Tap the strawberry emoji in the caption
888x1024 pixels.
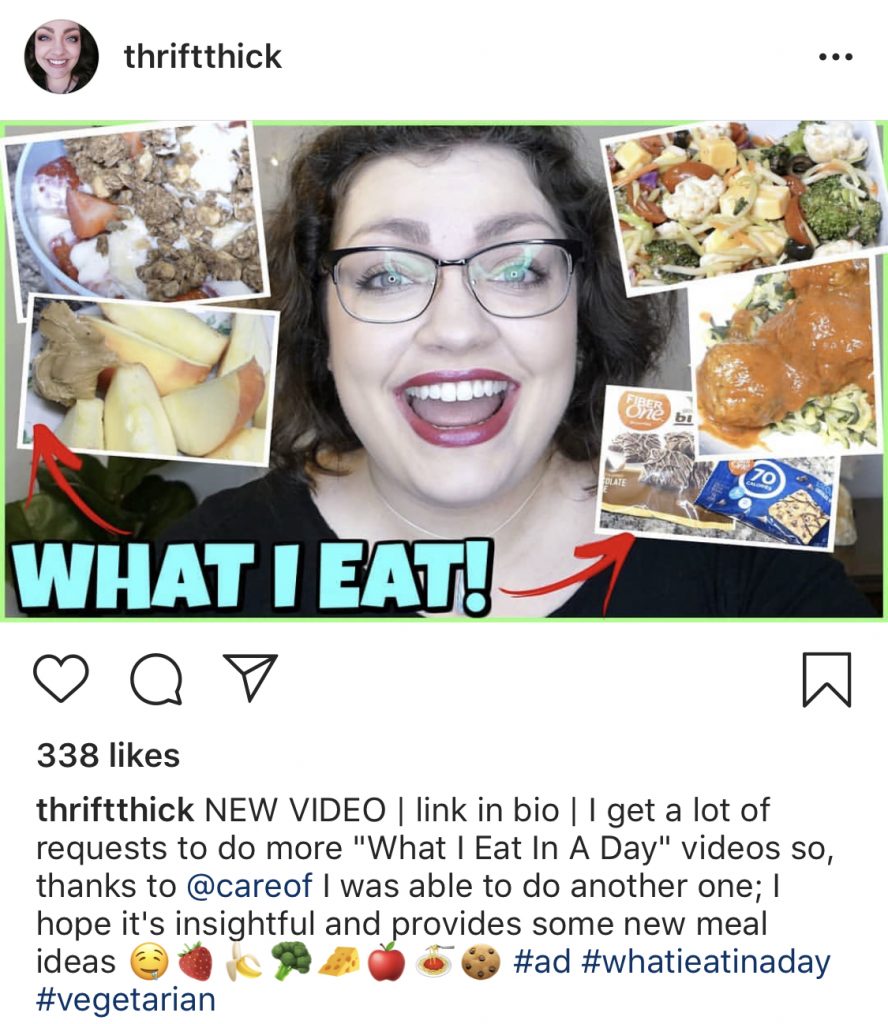pos(195,961)
